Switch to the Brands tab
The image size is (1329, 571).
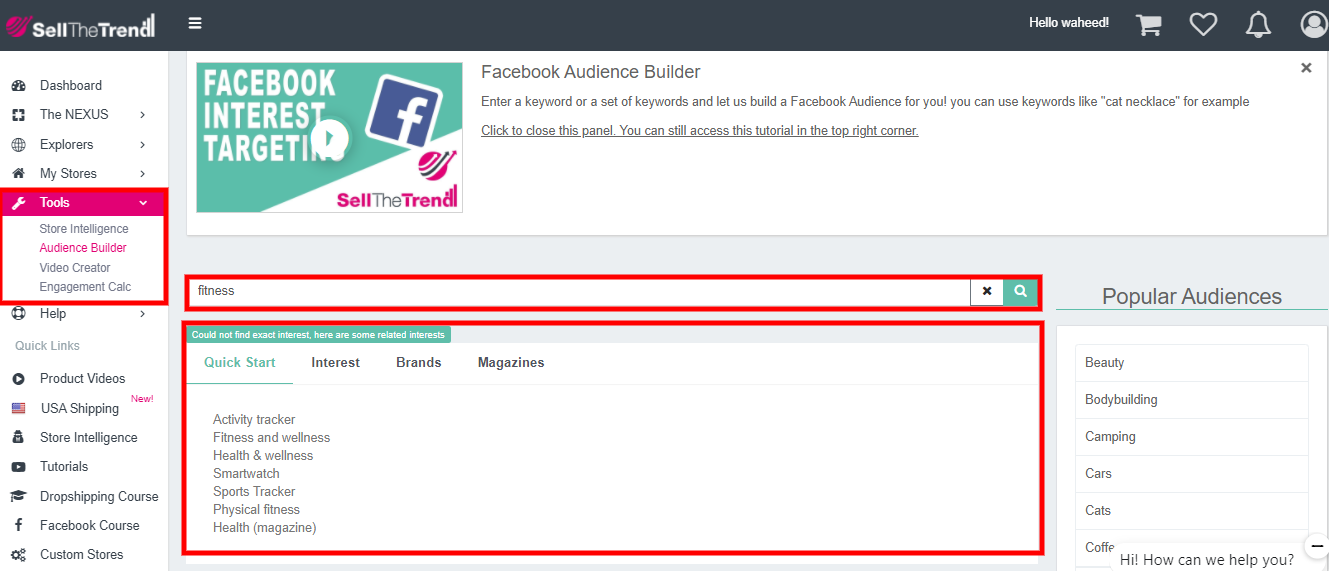[418, 363]
